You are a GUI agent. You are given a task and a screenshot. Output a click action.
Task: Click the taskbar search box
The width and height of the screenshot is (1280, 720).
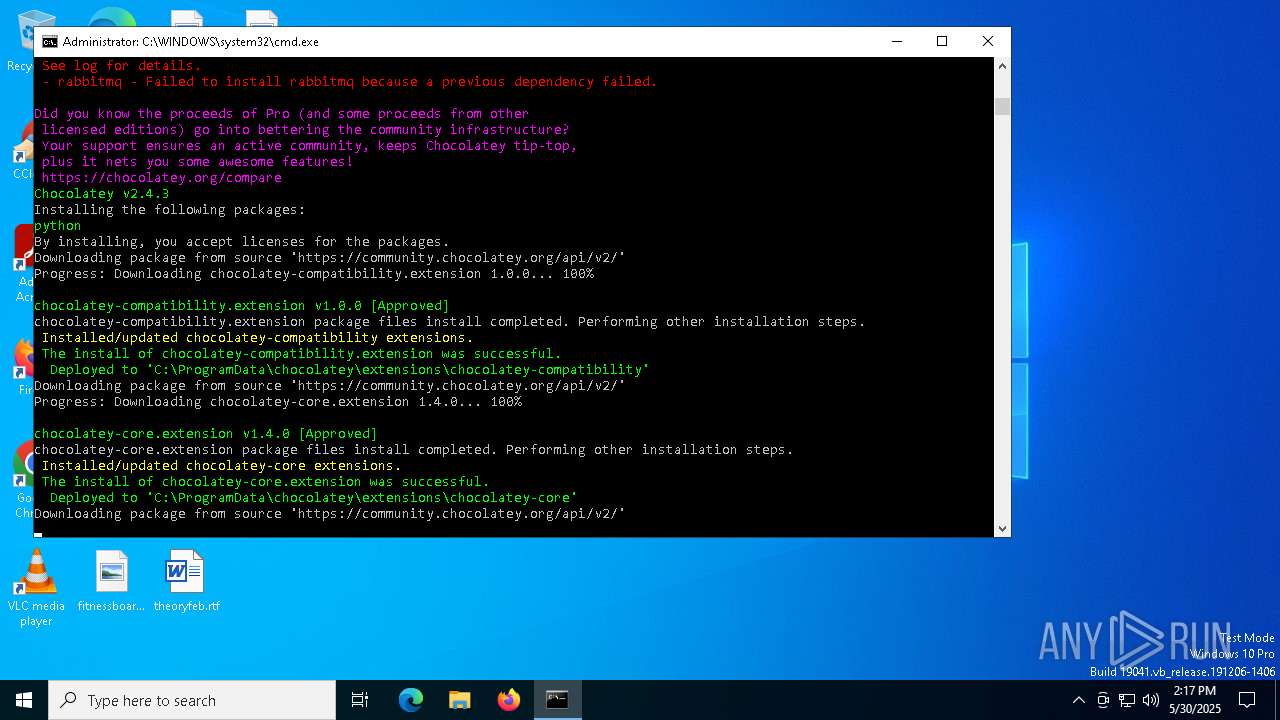pos(192,700)
